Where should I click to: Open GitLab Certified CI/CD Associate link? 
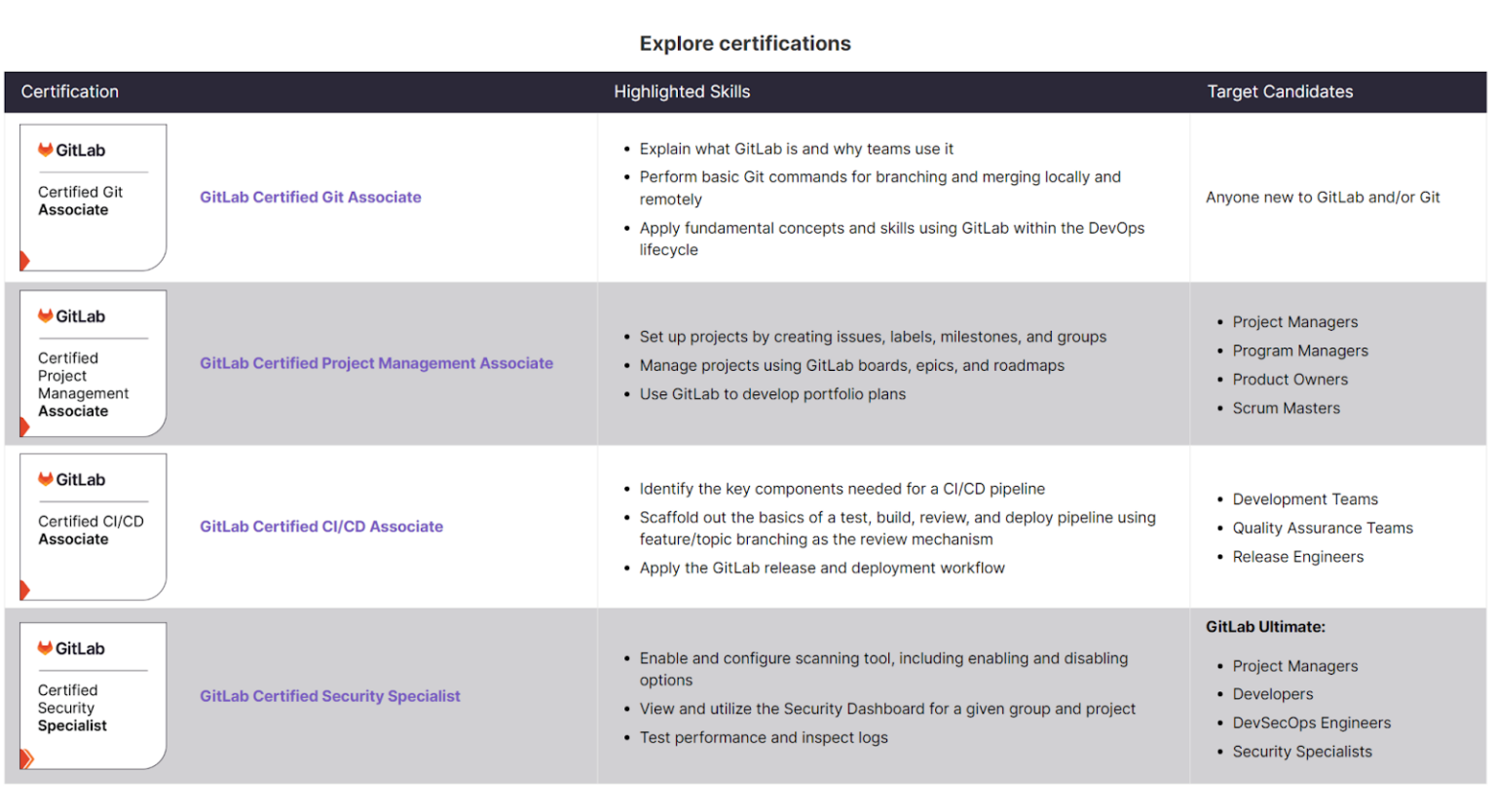coord(321,527)
